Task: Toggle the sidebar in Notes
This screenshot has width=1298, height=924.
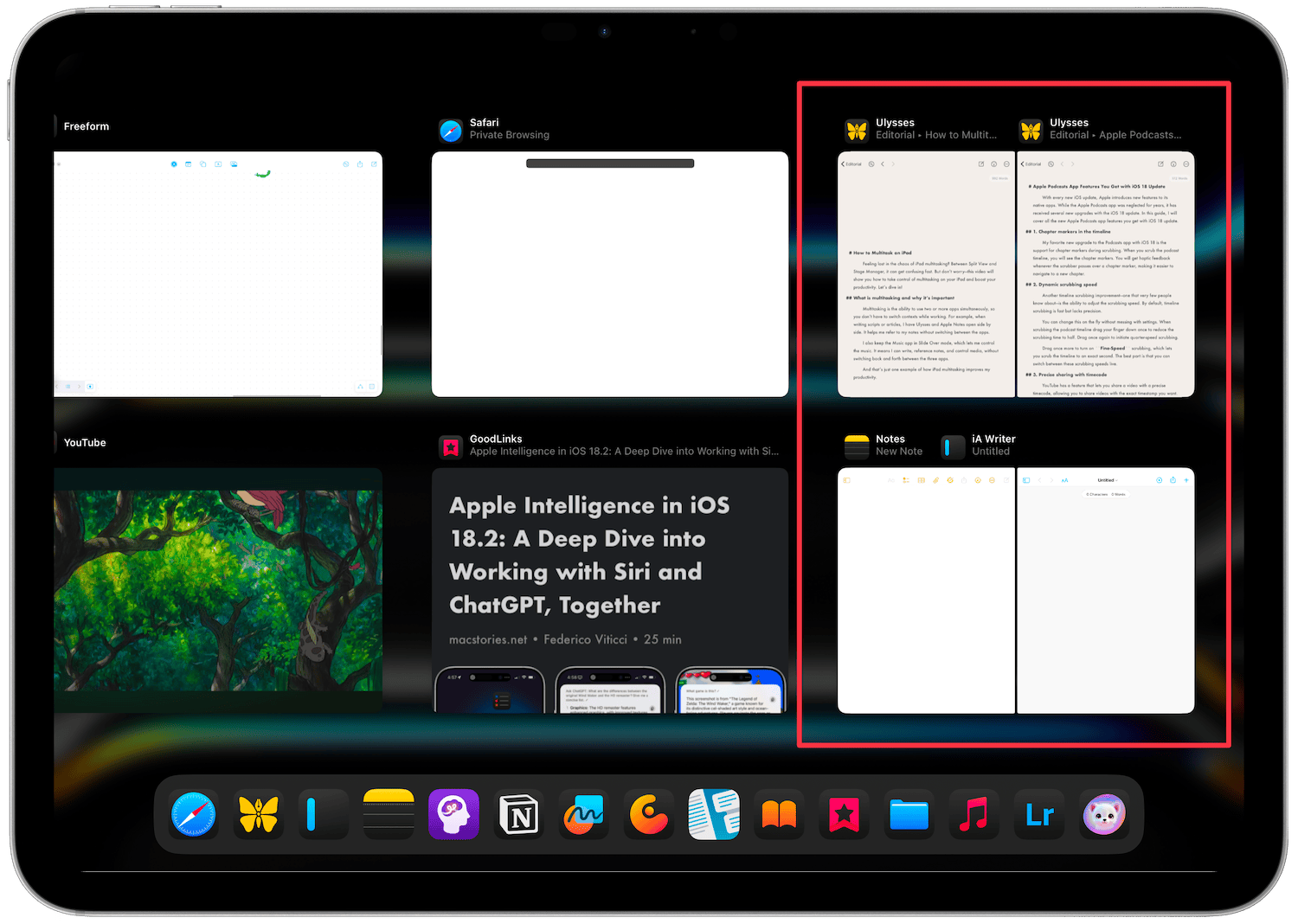Action: pos(847,479)
